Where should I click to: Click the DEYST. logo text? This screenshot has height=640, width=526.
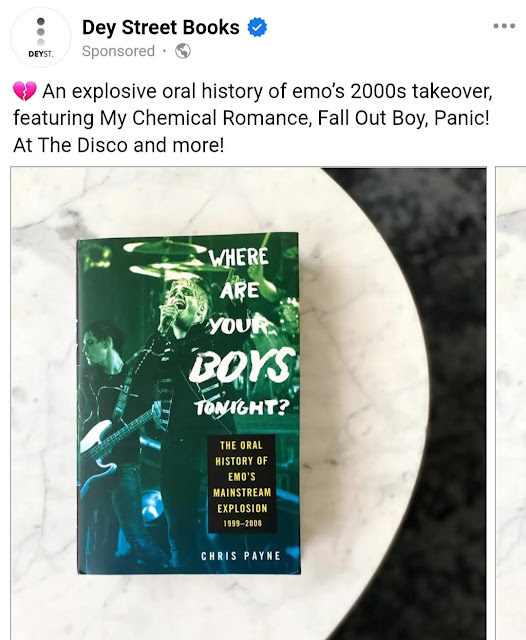pyautogui.click(x=41, y=54)
